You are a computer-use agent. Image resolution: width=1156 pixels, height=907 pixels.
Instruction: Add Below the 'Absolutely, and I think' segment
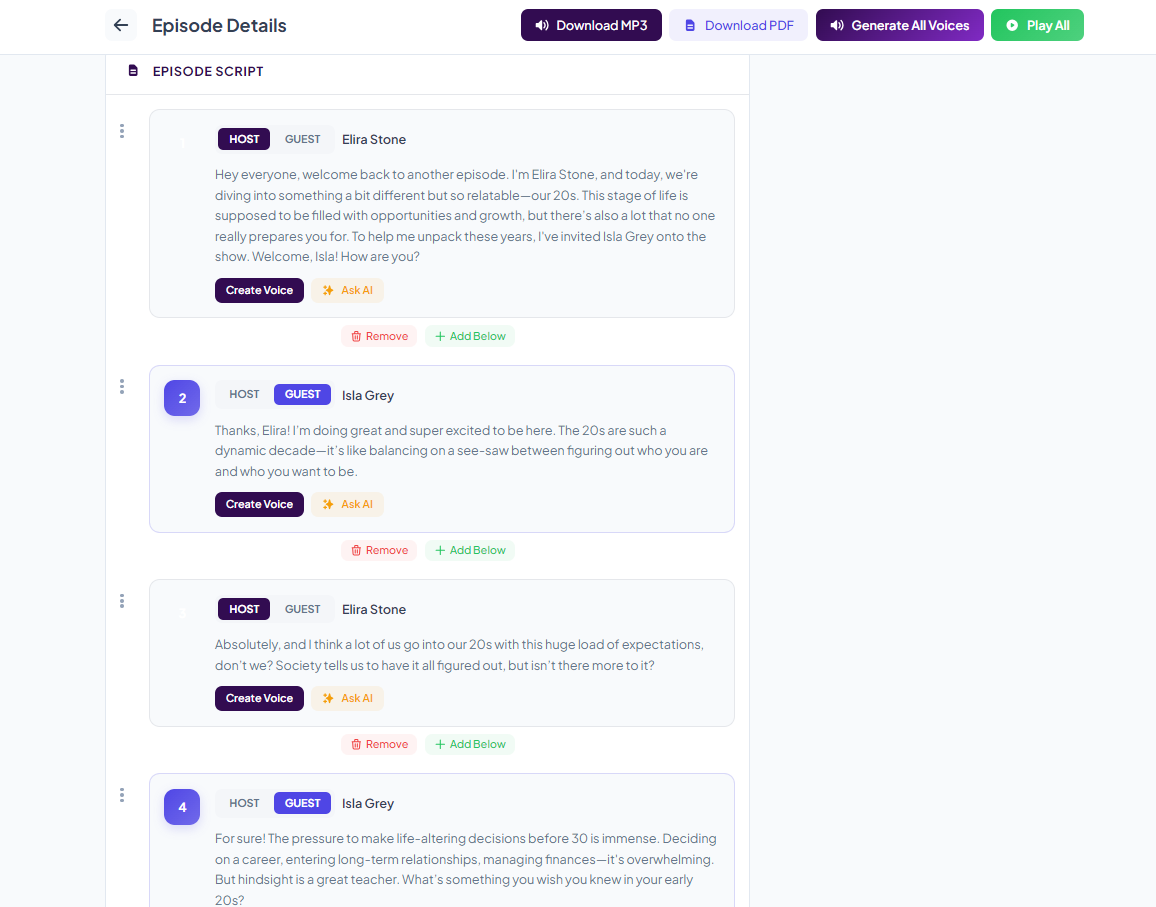470,744
